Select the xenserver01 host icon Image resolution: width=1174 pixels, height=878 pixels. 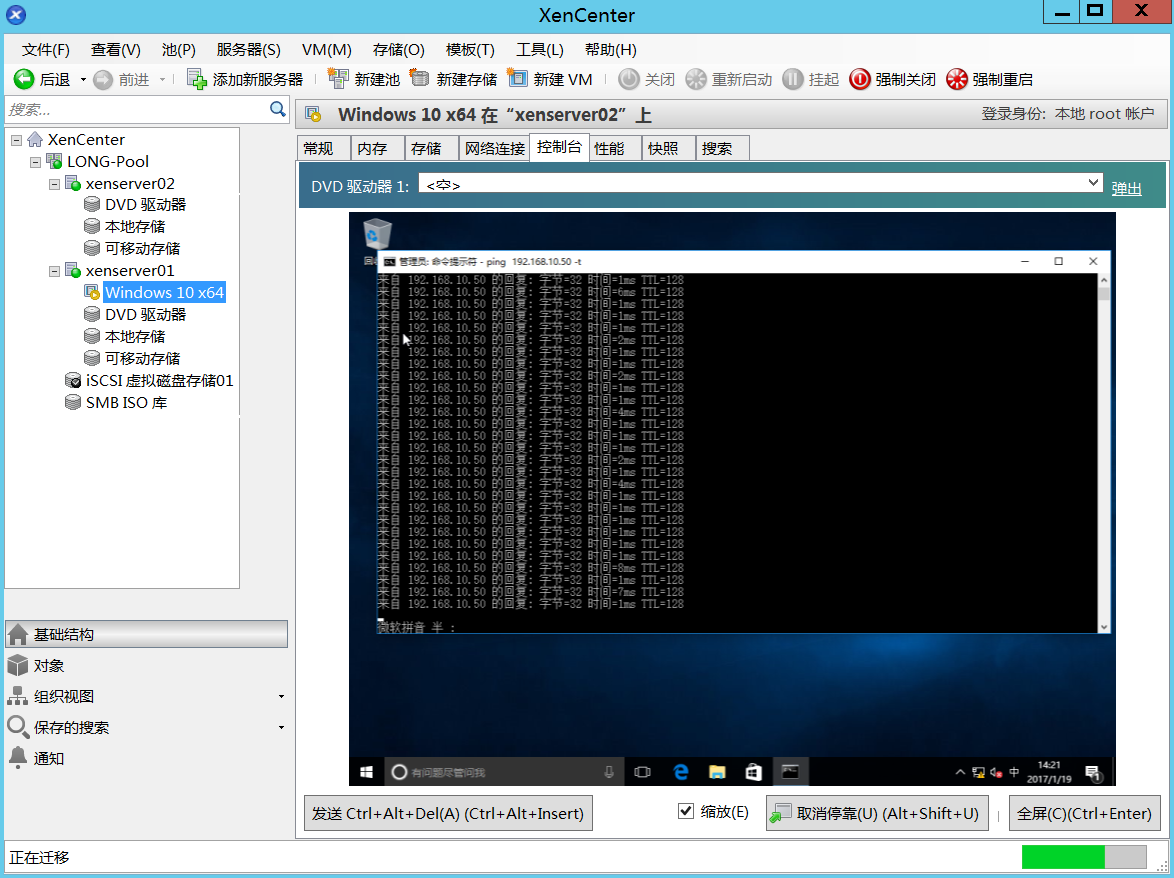point(73,270)
